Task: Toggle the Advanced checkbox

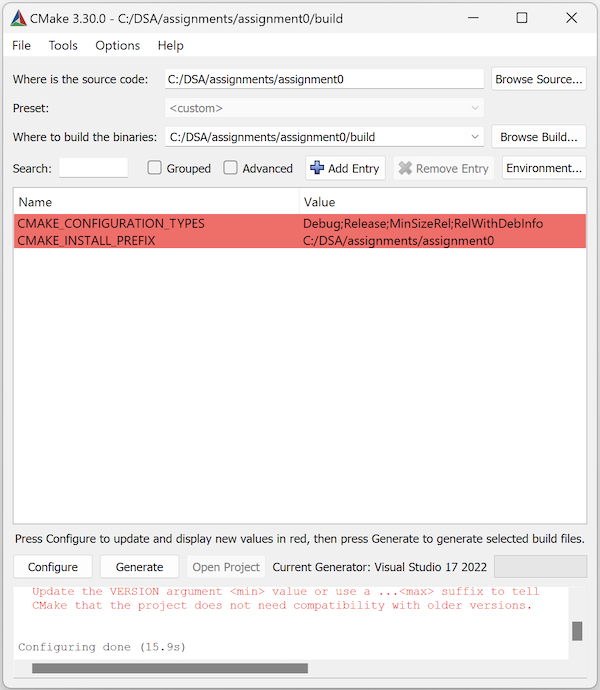Action: [x=231, y=168]
